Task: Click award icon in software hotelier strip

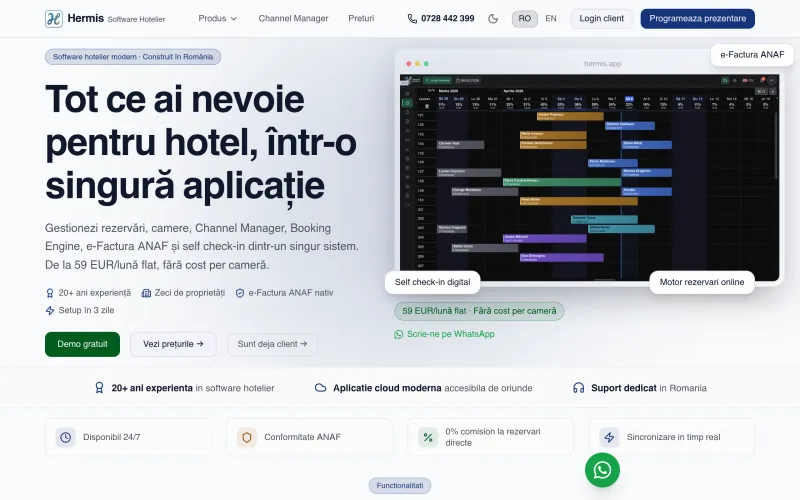Action: click(x=99, y=388)
